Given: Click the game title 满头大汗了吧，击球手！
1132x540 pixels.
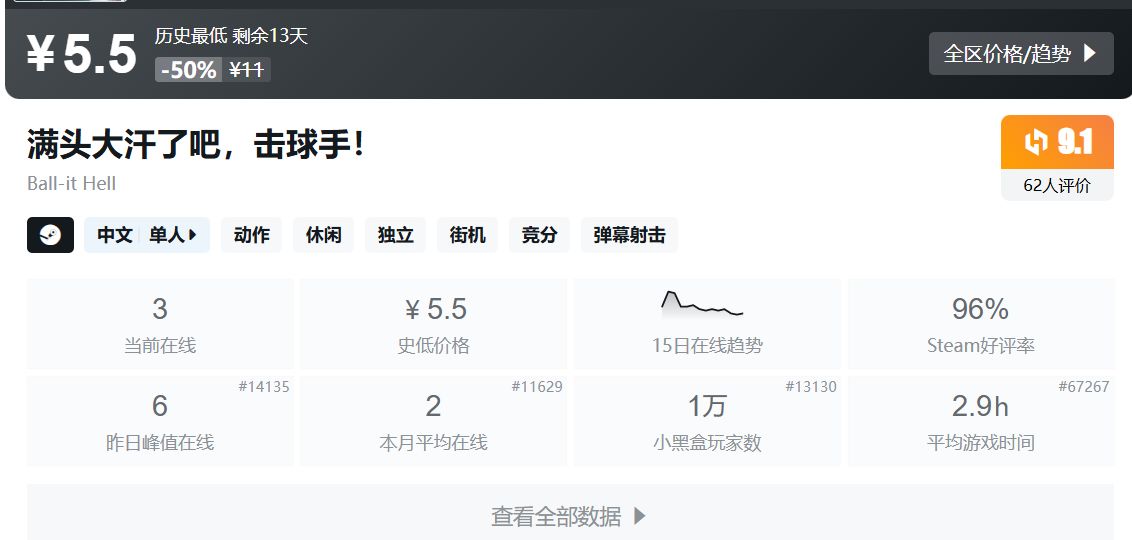Looking at the screenshot, I should [x=197, y=144].
